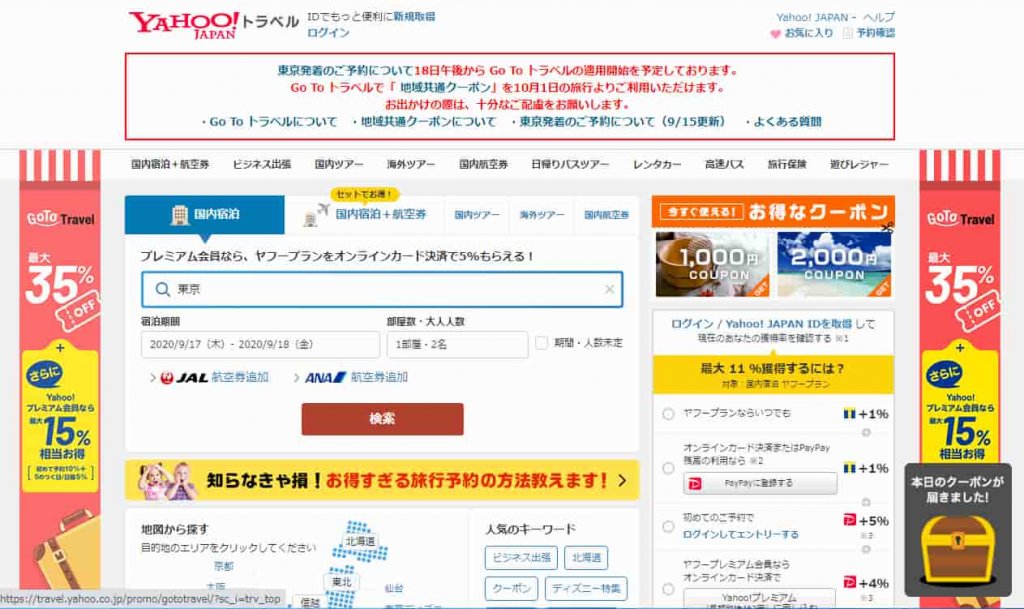Screen dimensions: 1024x609
Task: Open 日帰りバスツアー in the navigation
Action: [x=570, y=164]
